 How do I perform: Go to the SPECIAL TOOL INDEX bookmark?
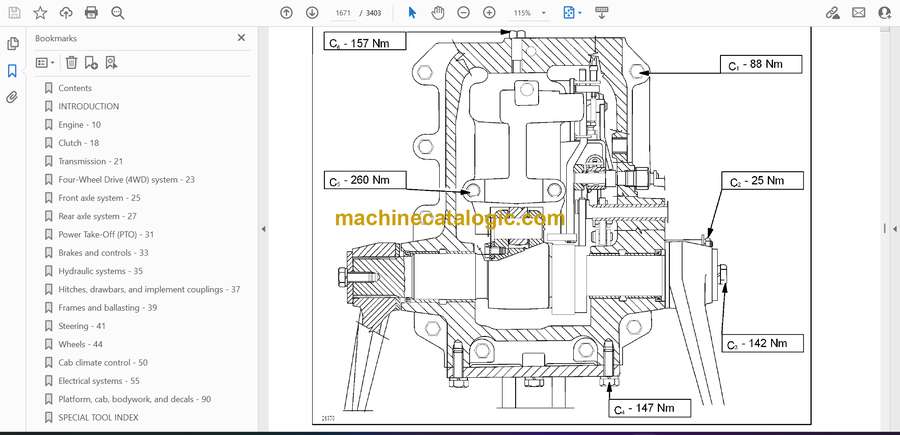tap(98, 418)
